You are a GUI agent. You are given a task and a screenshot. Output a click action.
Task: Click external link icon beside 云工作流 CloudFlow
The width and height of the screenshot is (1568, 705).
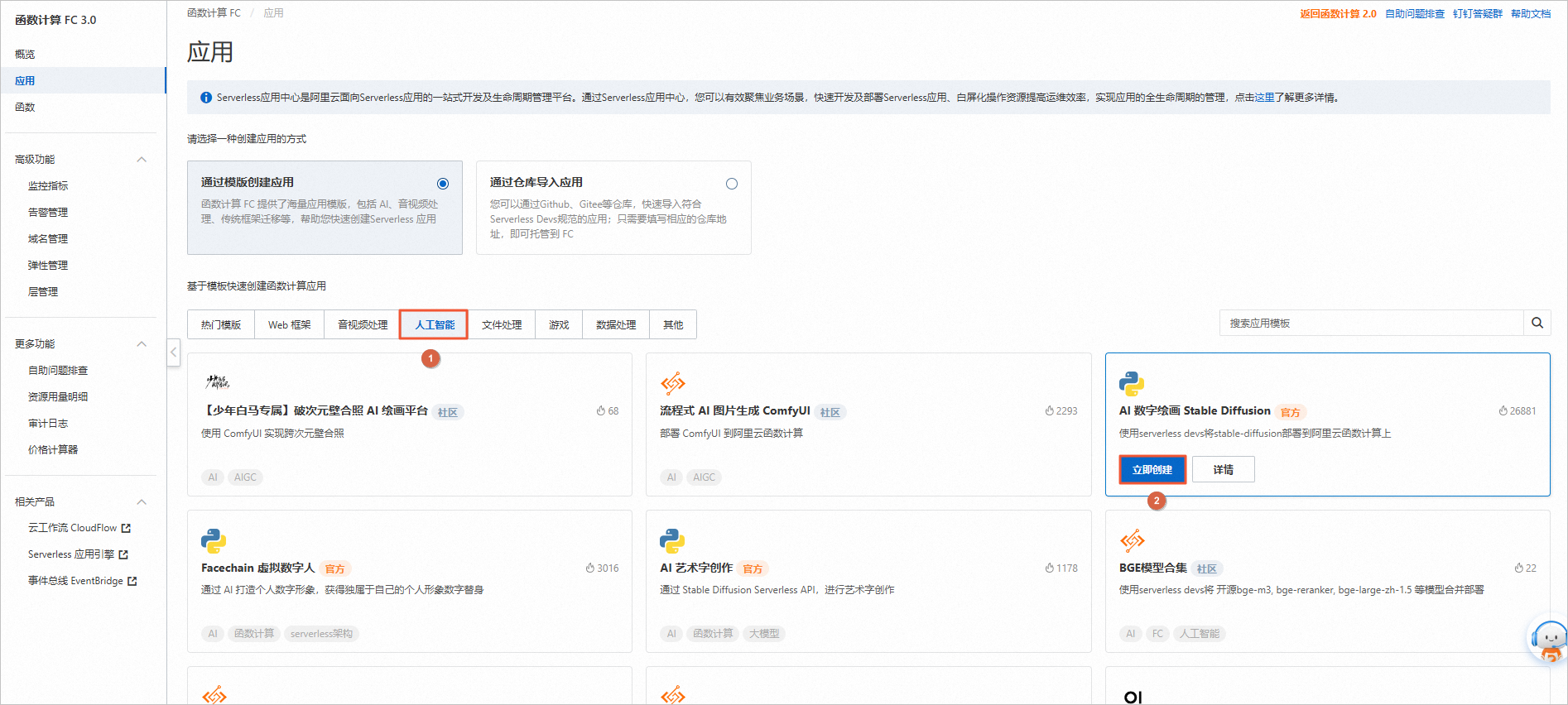[126, 528]
